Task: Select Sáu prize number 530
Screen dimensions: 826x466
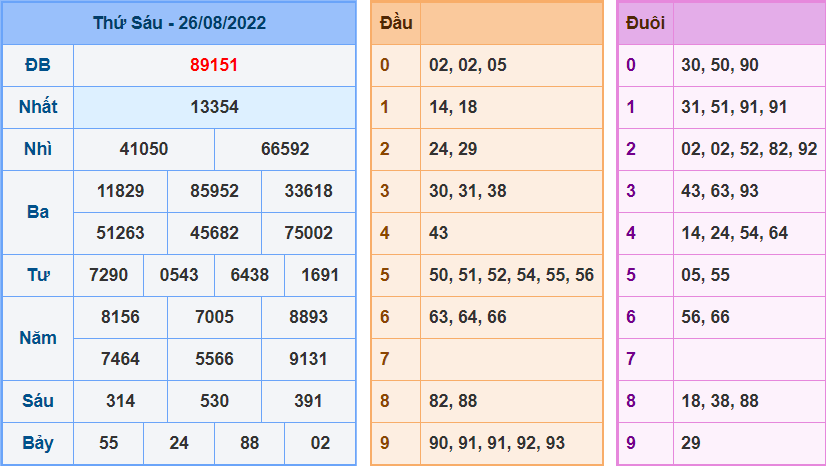Action: (214, 401)
